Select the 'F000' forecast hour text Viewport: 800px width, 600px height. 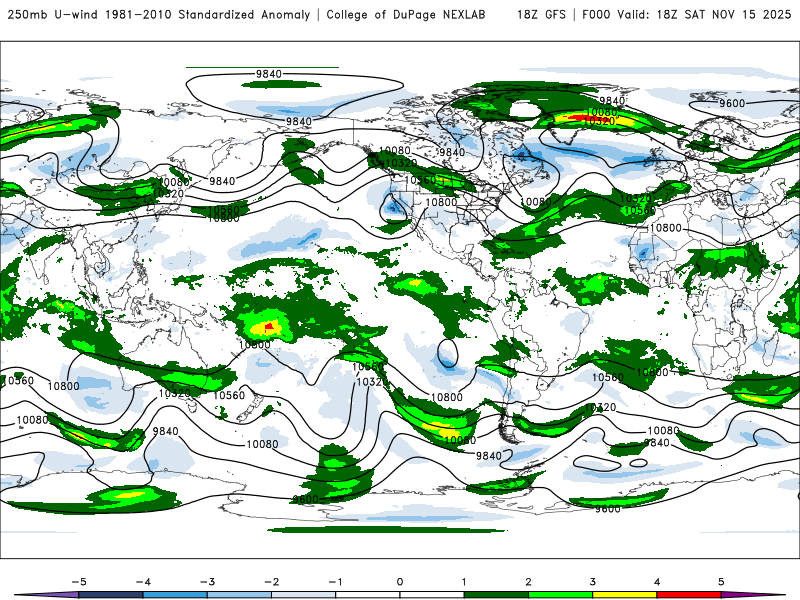[596, 15]
